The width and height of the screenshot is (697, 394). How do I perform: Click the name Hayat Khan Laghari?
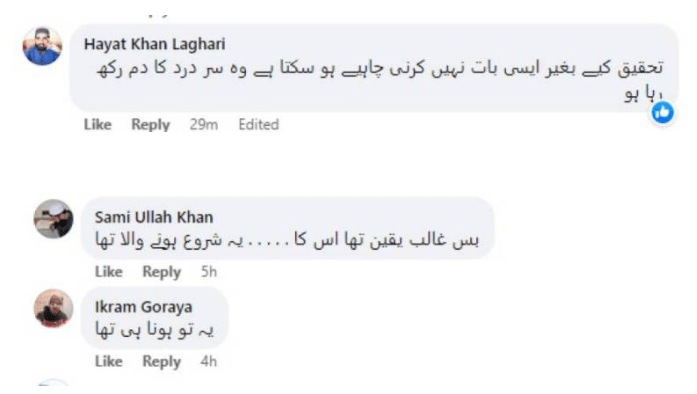154,44
